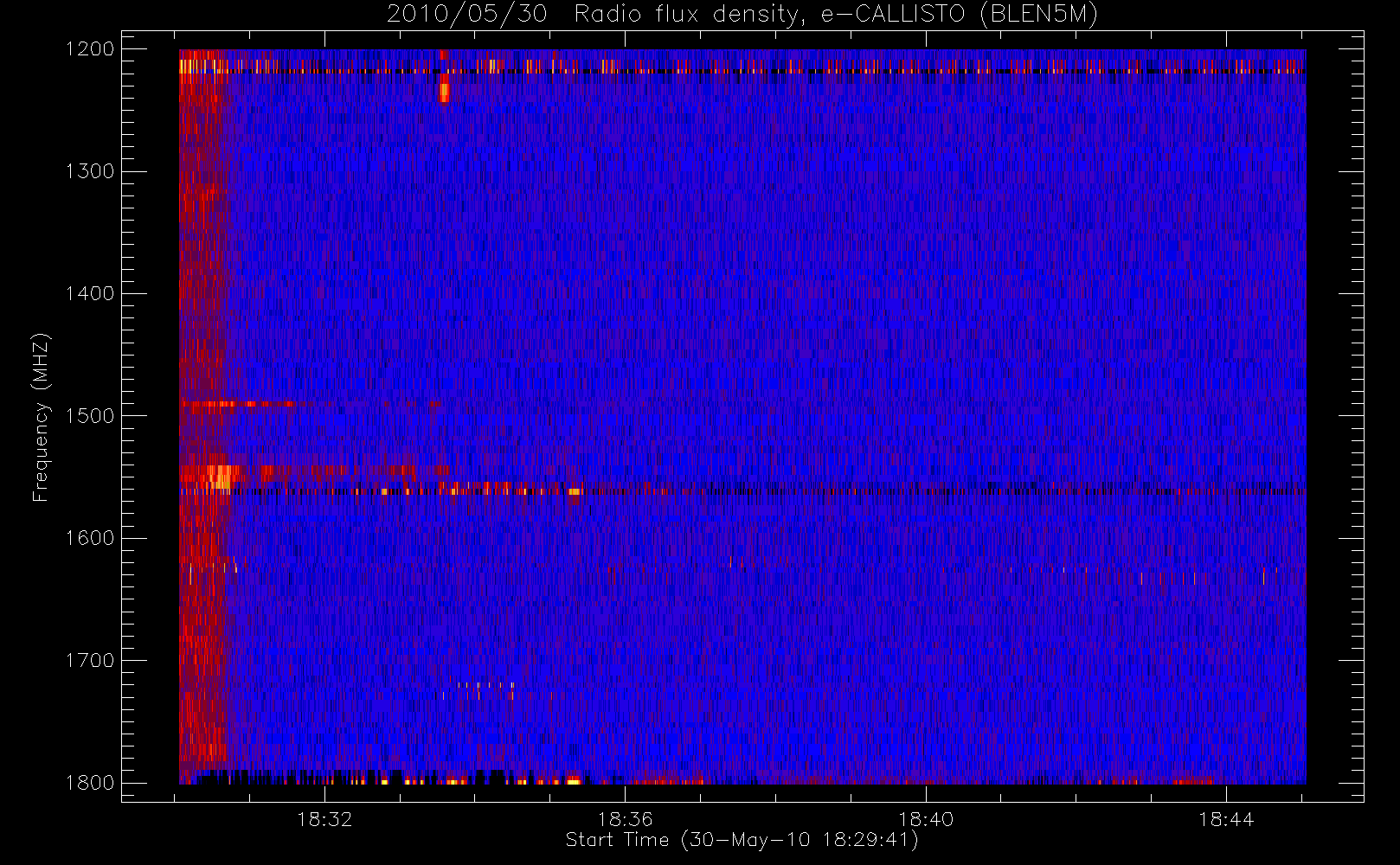Screen dimensions: 1400x865
Task: Click the 1300 frequency tick label
Action: point(90,171)
